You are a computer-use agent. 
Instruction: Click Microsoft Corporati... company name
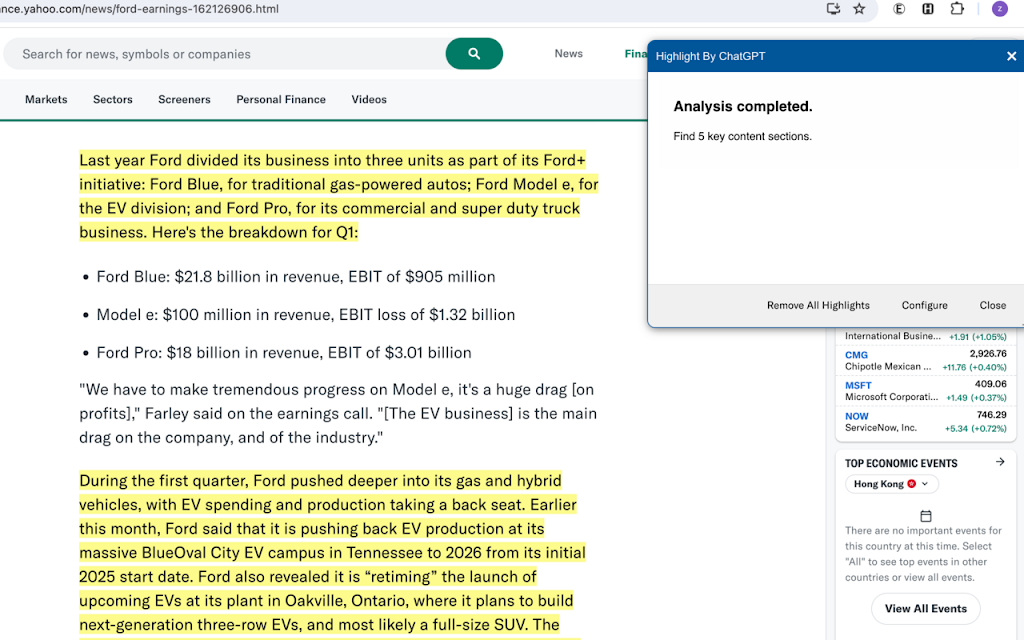point(891,397)
